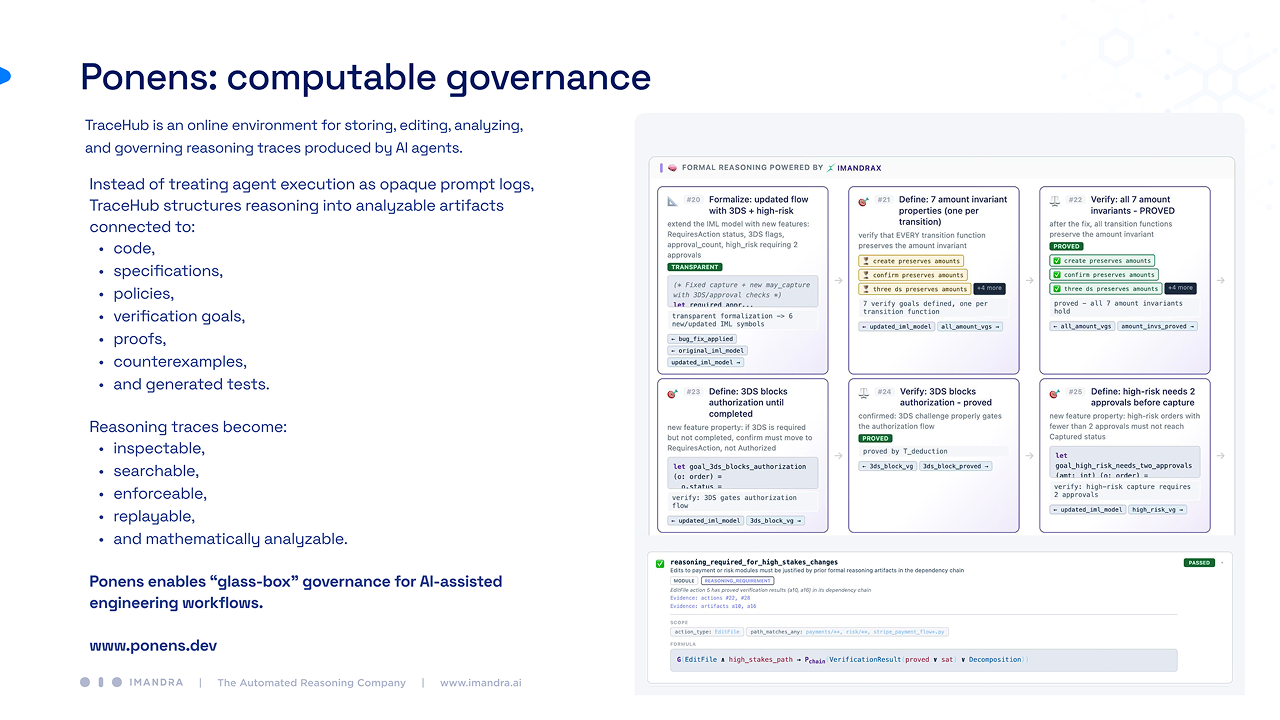Click the target icon on card #21
The image size is (1280, 720).
point(863,200)
